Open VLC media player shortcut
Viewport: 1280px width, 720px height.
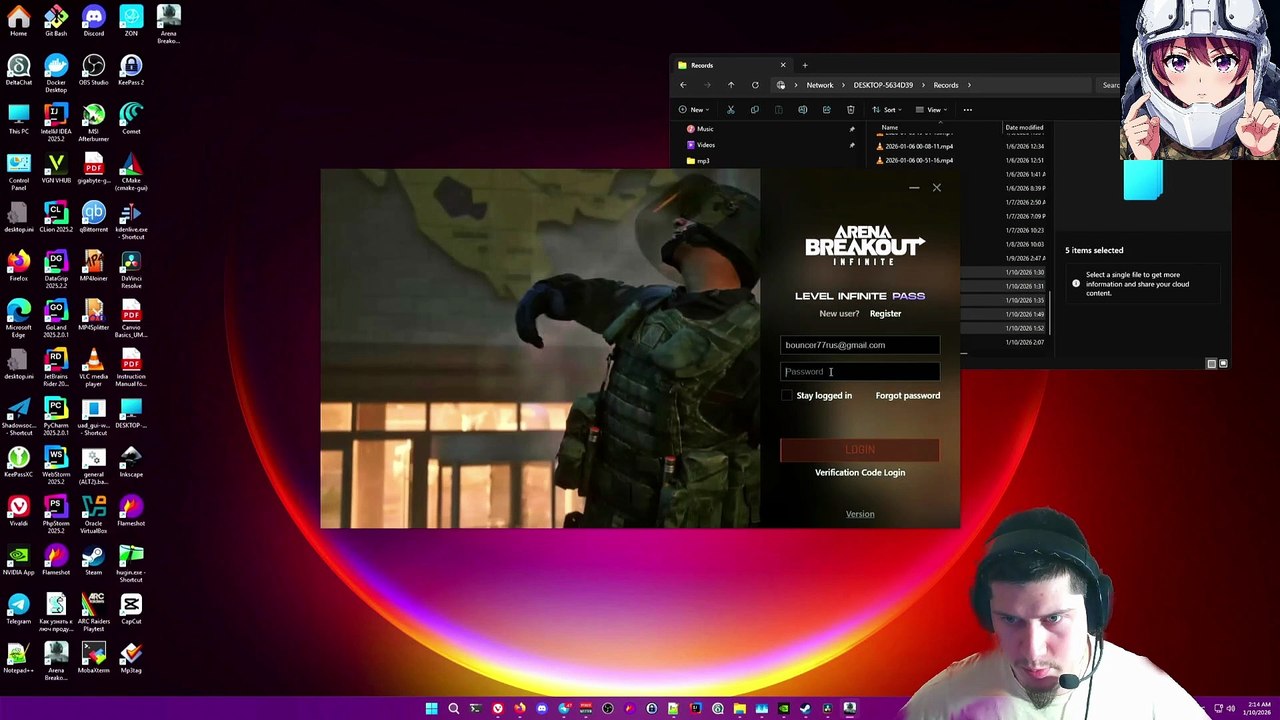[93, 368]
